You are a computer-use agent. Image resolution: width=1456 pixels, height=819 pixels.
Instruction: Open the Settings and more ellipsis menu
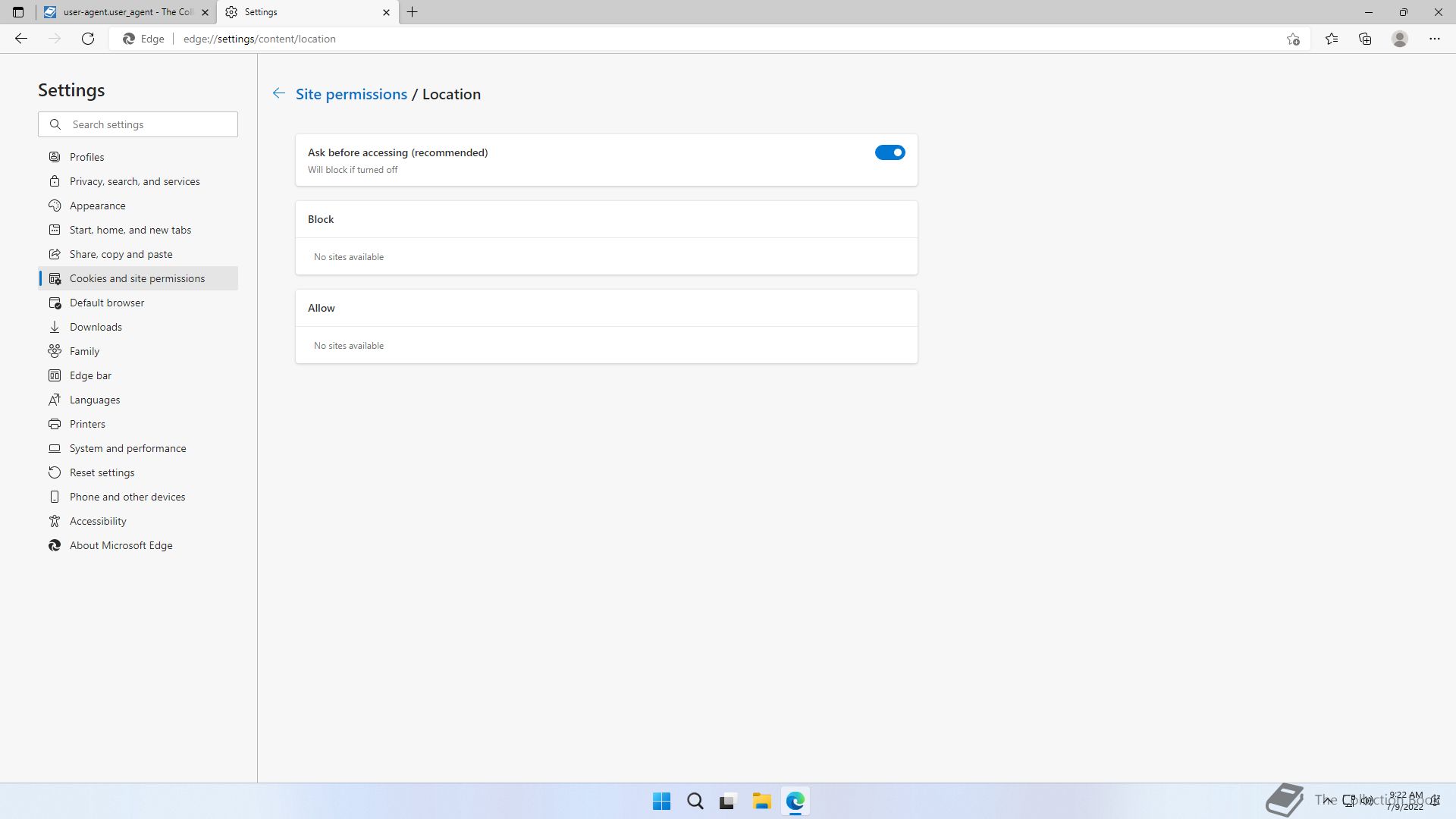point(1435,39)
